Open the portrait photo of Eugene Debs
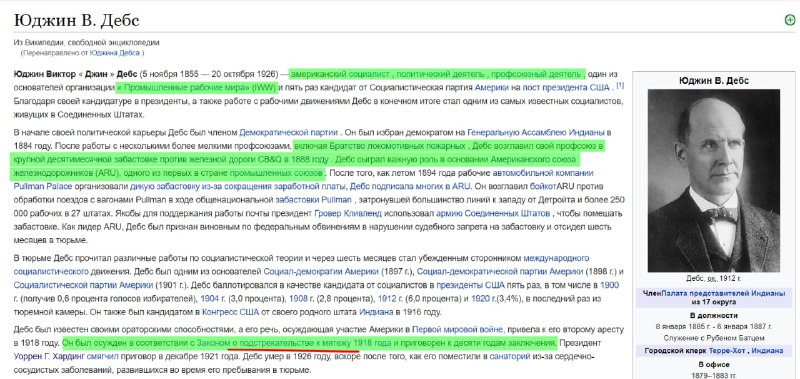Image resolution: width=800 pixels, height=379 pixels. point(714,181)
